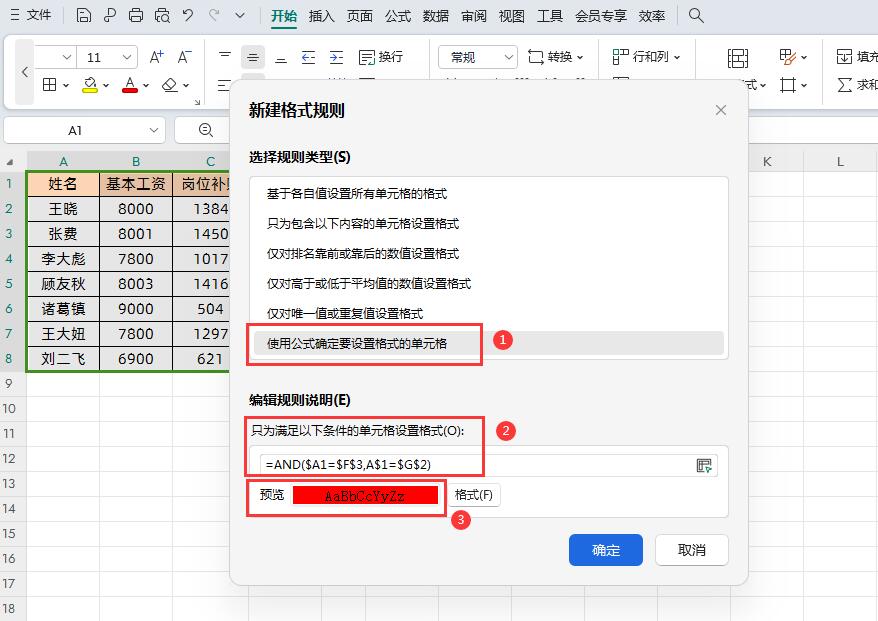Switch to the 开始 ribbon tab
878x621 pixels.
click(x=284, y=16)
